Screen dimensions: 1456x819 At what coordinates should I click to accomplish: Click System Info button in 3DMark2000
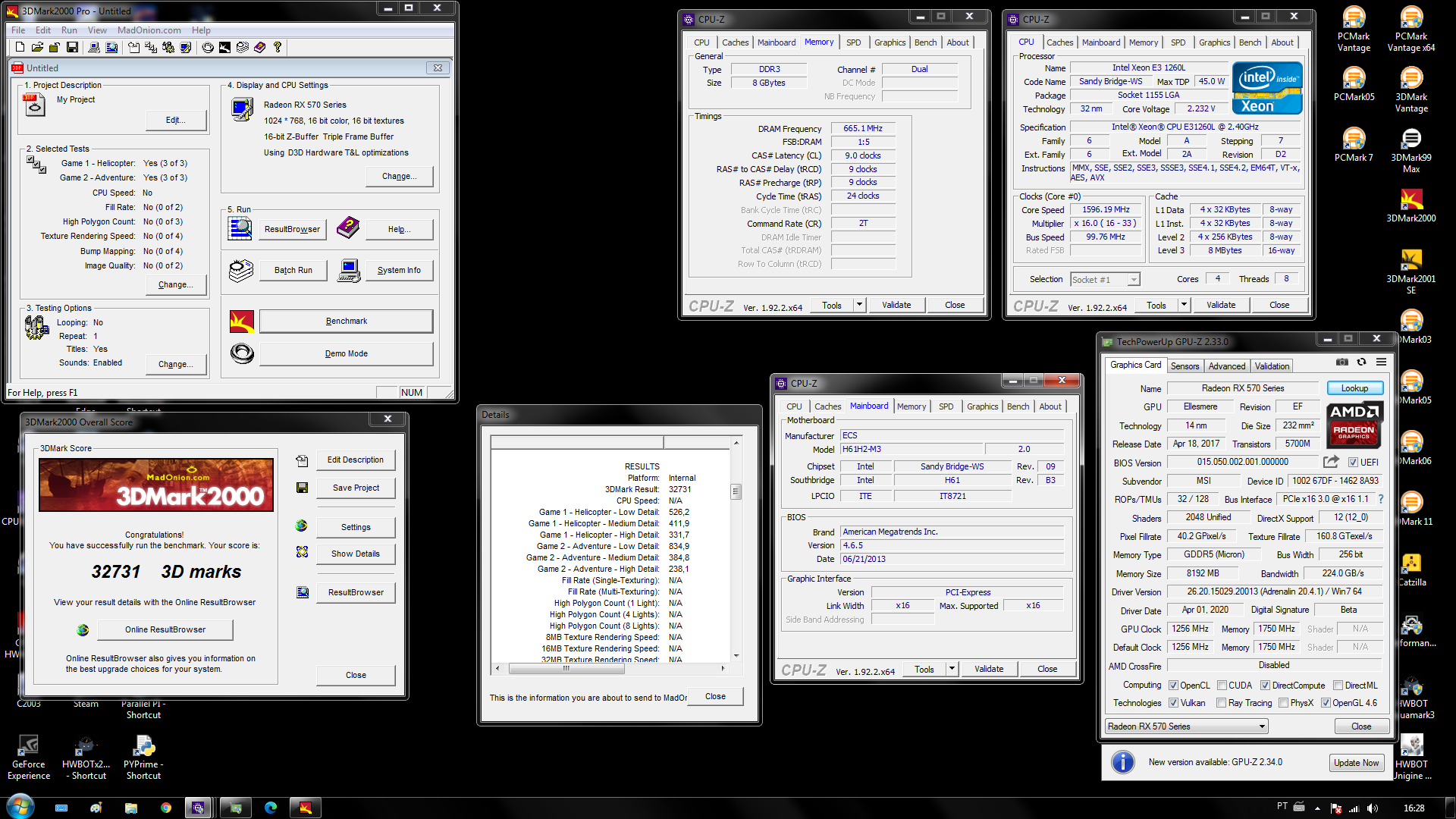tap(398, 270)
